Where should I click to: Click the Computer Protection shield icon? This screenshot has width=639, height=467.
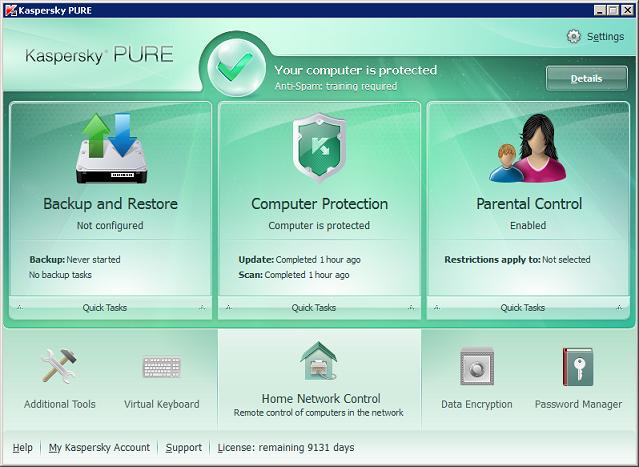click(320, 148)
